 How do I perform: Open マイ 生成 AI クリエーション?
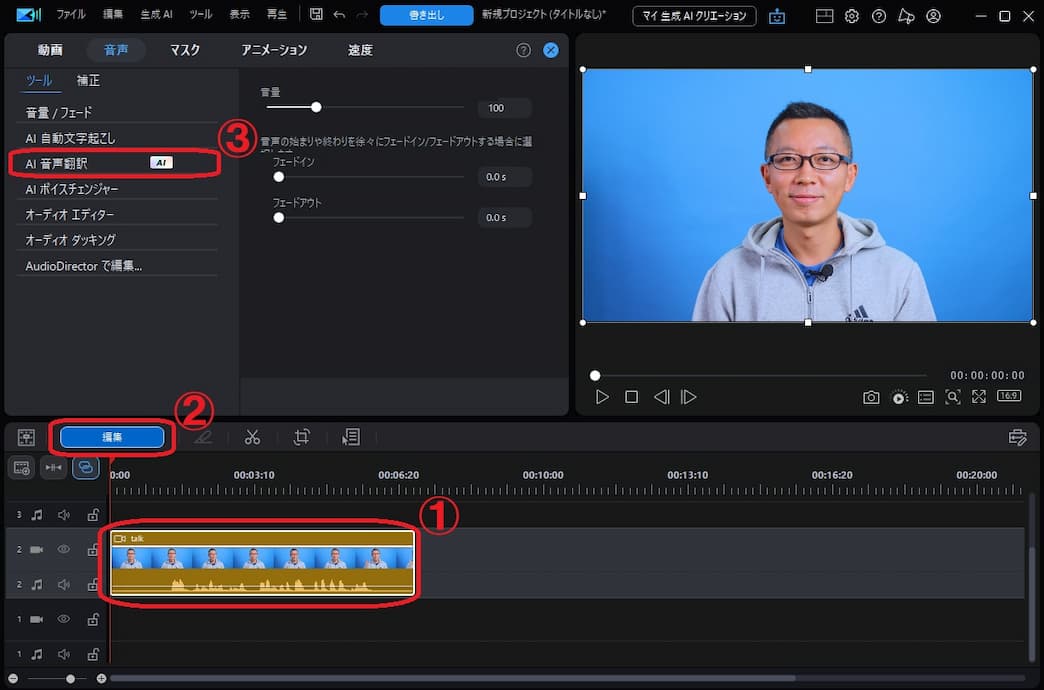[x=694, y=16]
